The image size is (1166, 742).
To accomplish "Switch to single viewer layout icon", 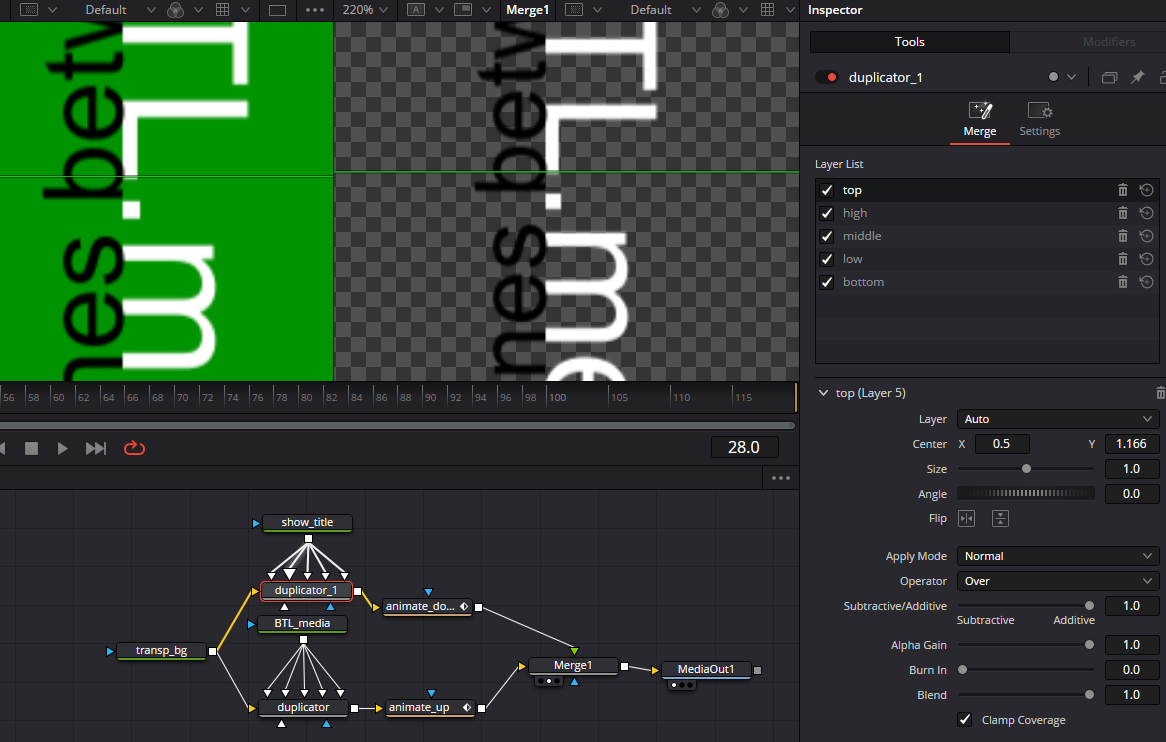I will tap(277, 10).
